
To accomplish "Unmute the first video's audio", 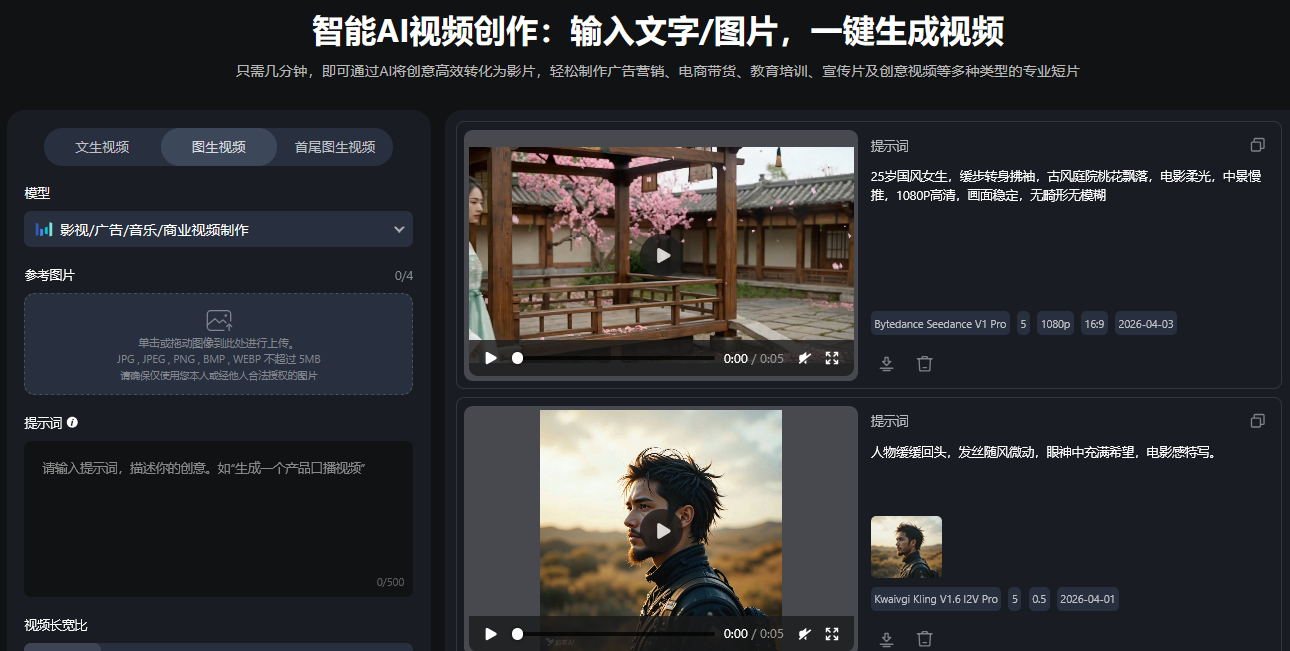I will 804,358.
